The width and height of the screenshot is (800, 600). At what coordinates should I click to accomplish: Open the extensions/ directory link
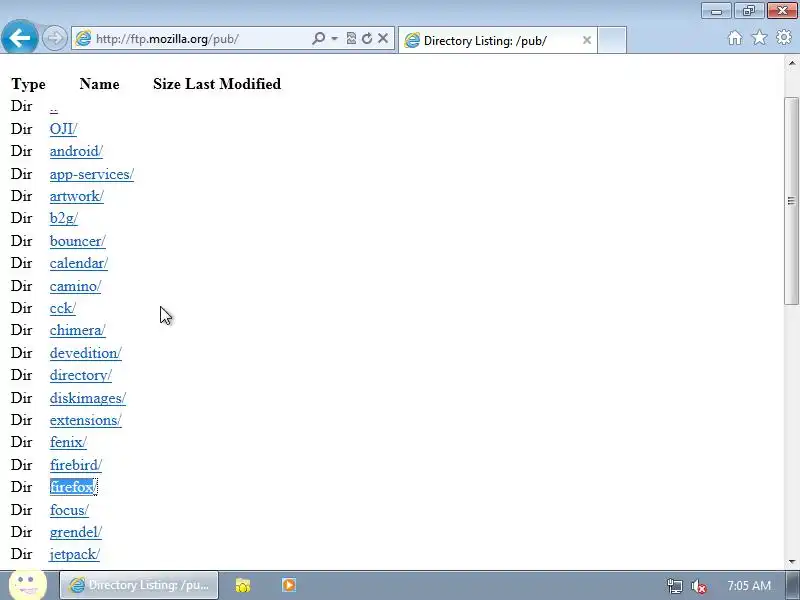tap(86, 420)
